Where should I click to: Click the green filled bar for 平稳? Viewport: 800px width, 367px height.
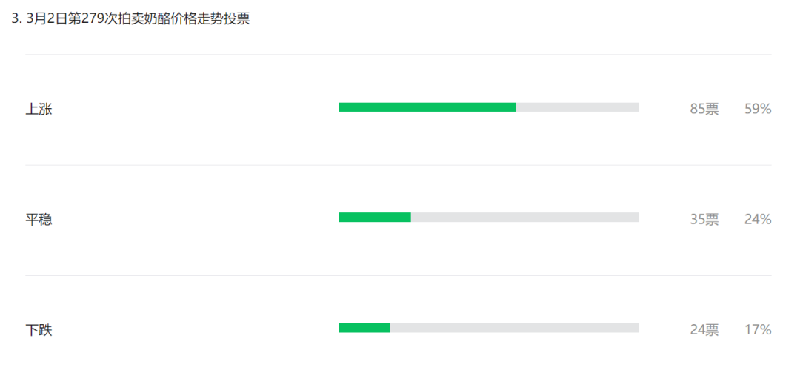tap(375, 217)
